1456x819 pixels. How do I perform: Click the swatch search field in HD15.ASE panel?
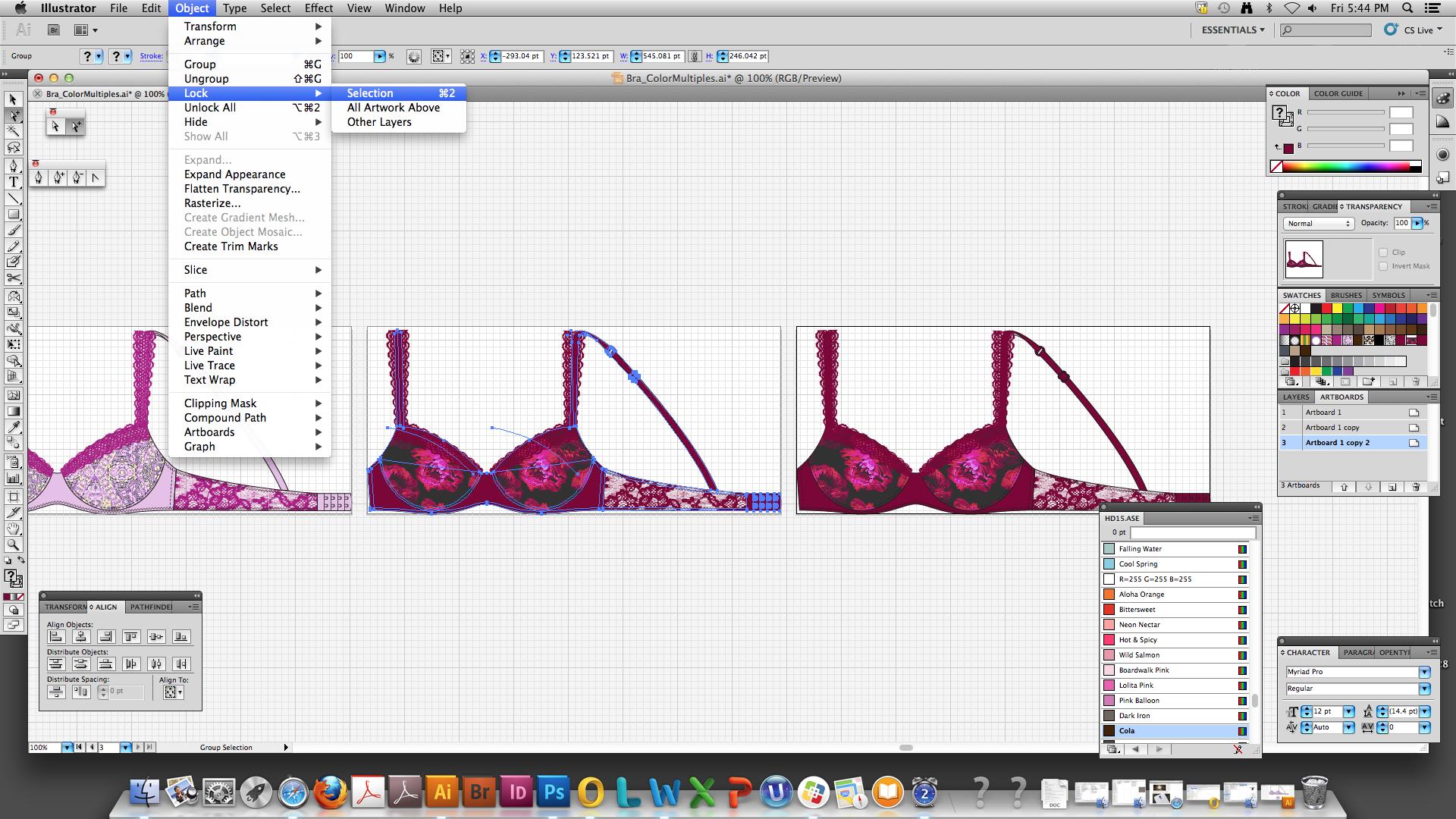[x=1192, y=532]
